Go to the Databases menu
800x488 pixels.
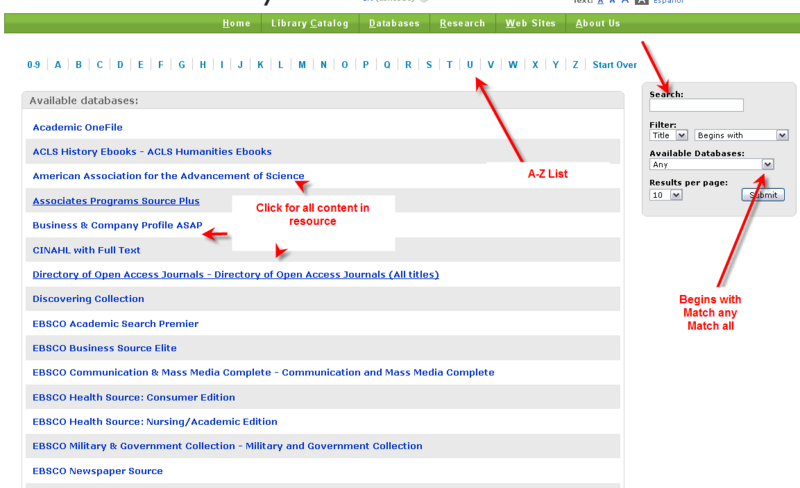(394, 23)
